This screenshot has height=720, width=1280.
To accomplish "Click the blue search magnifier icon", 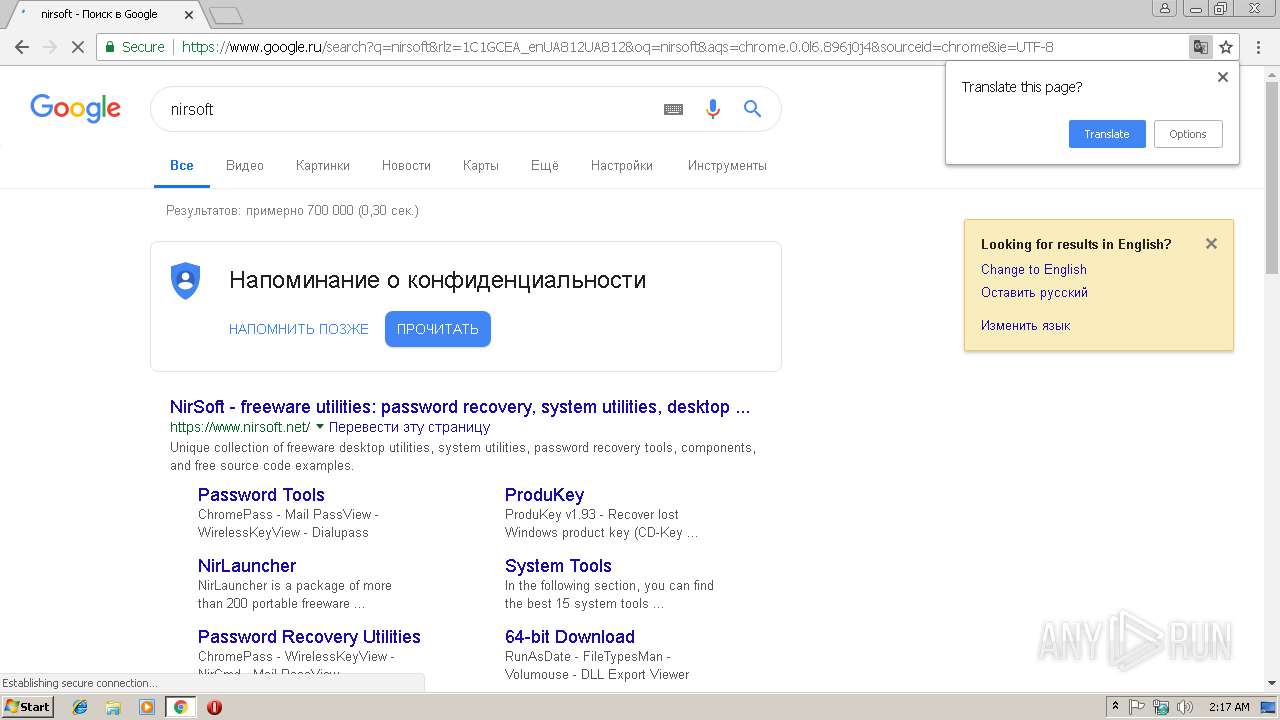I will coord(753,109).
